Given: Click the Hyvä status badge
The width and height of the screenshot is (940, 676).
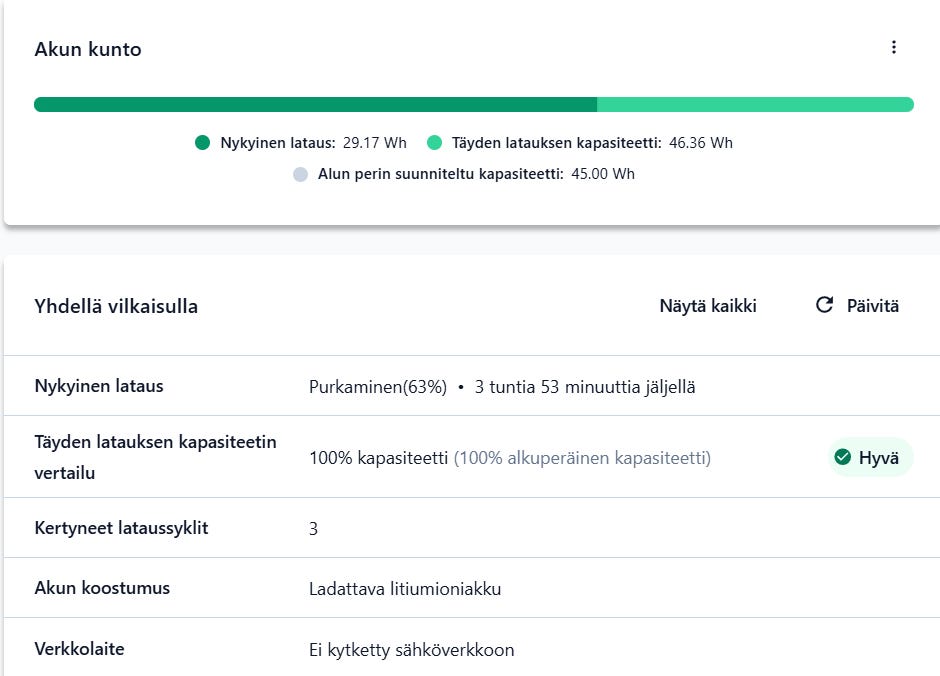Looking at the screenshot, I should [870, 458].
